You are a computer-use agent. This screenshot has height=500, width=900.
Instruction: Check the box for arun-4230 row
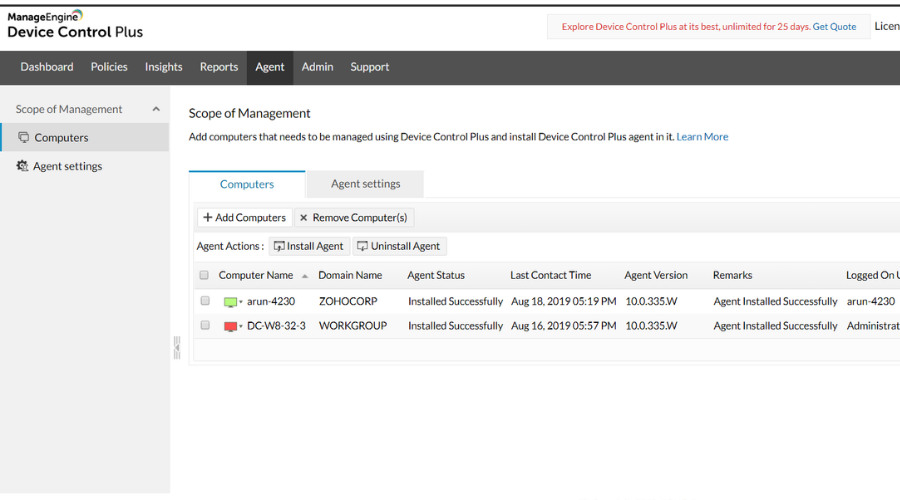pos(205,301)
